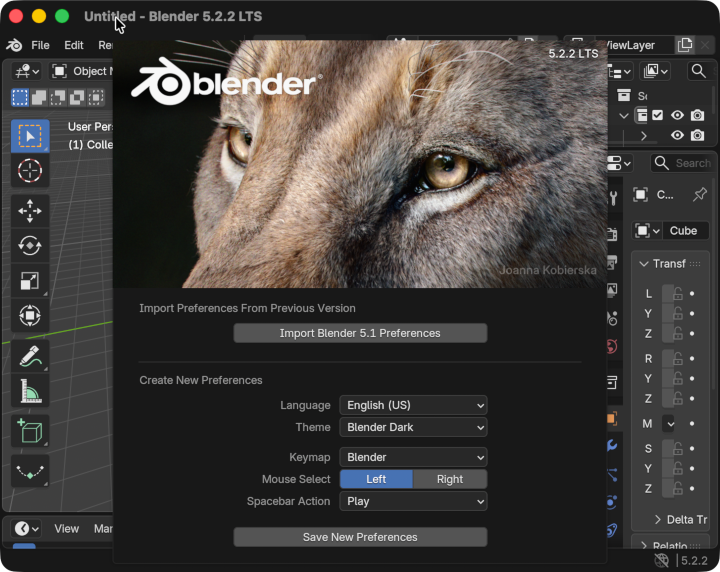Set selection mode to Subtract
The width and height of the screenshot is (720, 572).
coord(58,97)
